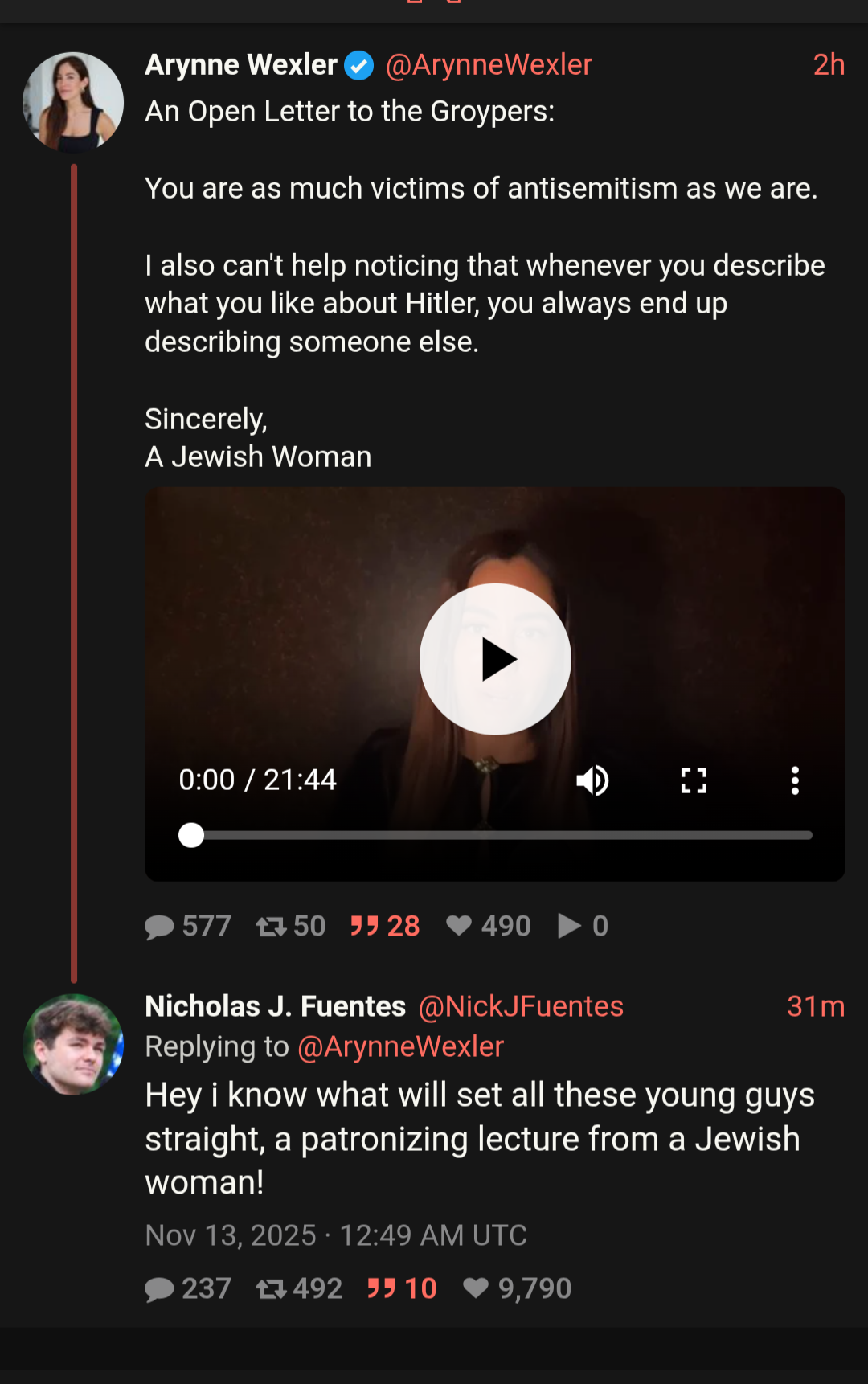Viewport: 868px width, 1384px height.
Task: Open the @ArynneWexler handle link in header
Action: point(489,65)
